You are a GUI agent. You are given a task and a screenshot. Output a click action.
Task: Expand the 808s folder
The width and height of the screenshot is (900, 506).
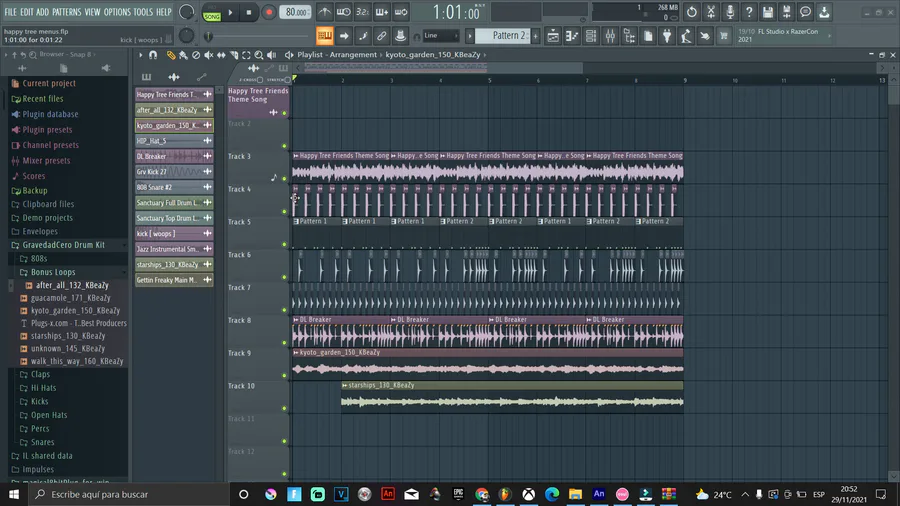[38, 259]
